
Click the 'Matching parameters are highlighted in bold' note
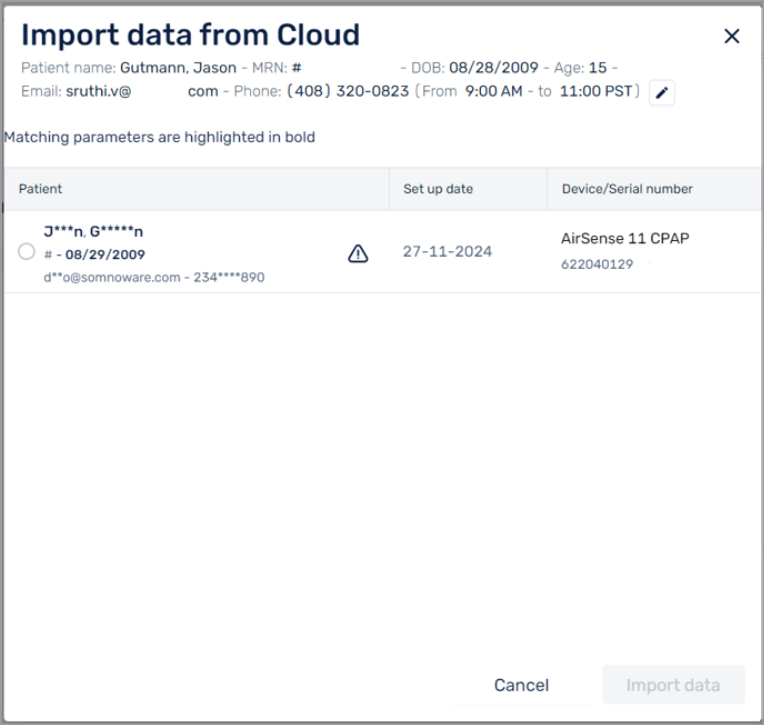pos(159,137)
